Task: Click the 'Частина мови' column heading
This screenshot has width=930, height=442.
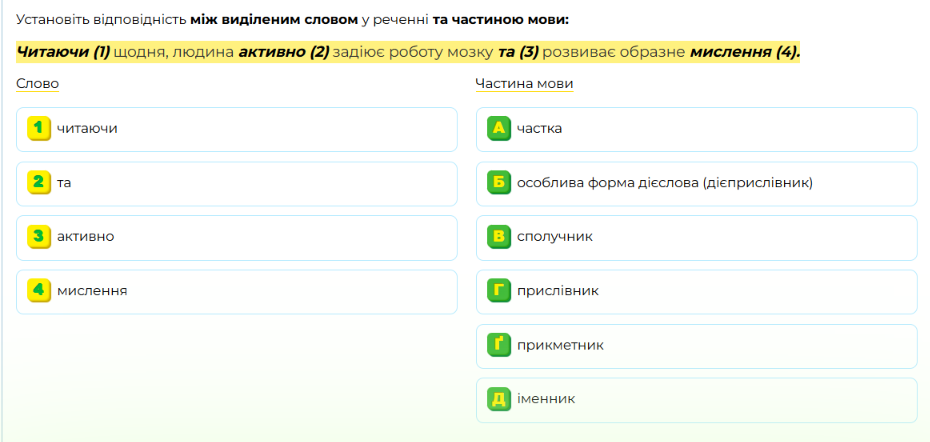Action: (524, 84)
